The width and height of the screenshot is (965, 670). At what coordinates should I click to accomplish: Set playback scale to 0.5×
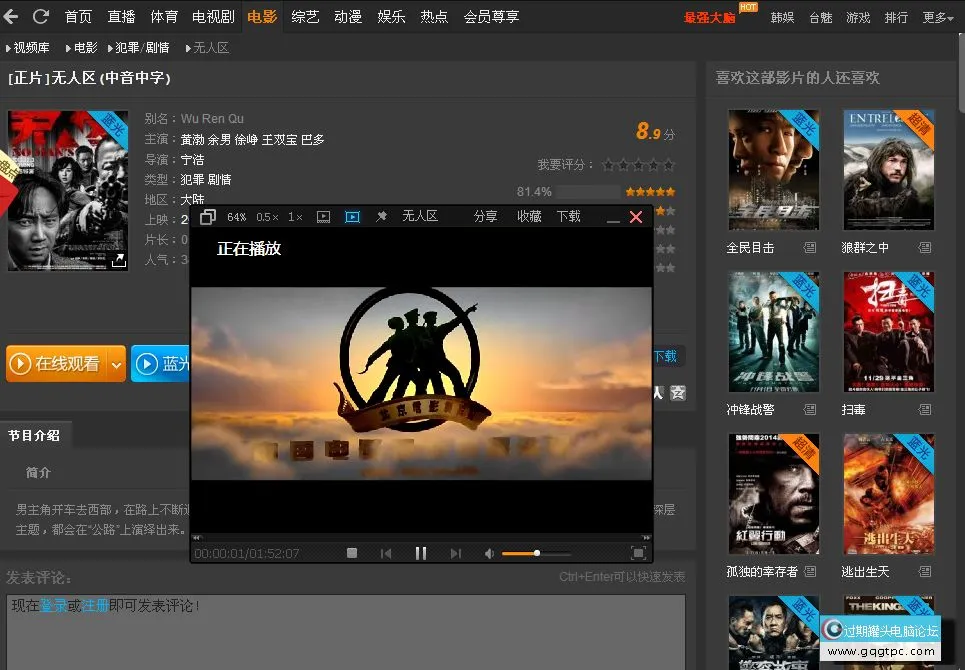[267, 217]
